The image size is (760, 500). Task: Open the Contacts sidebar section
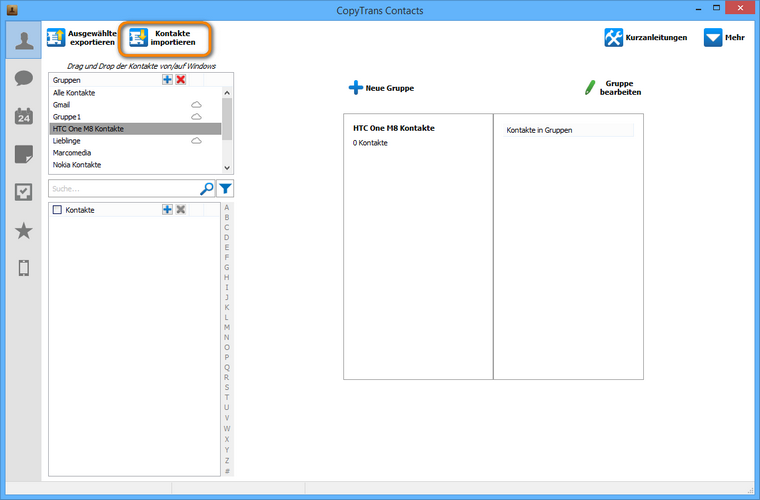24,40
